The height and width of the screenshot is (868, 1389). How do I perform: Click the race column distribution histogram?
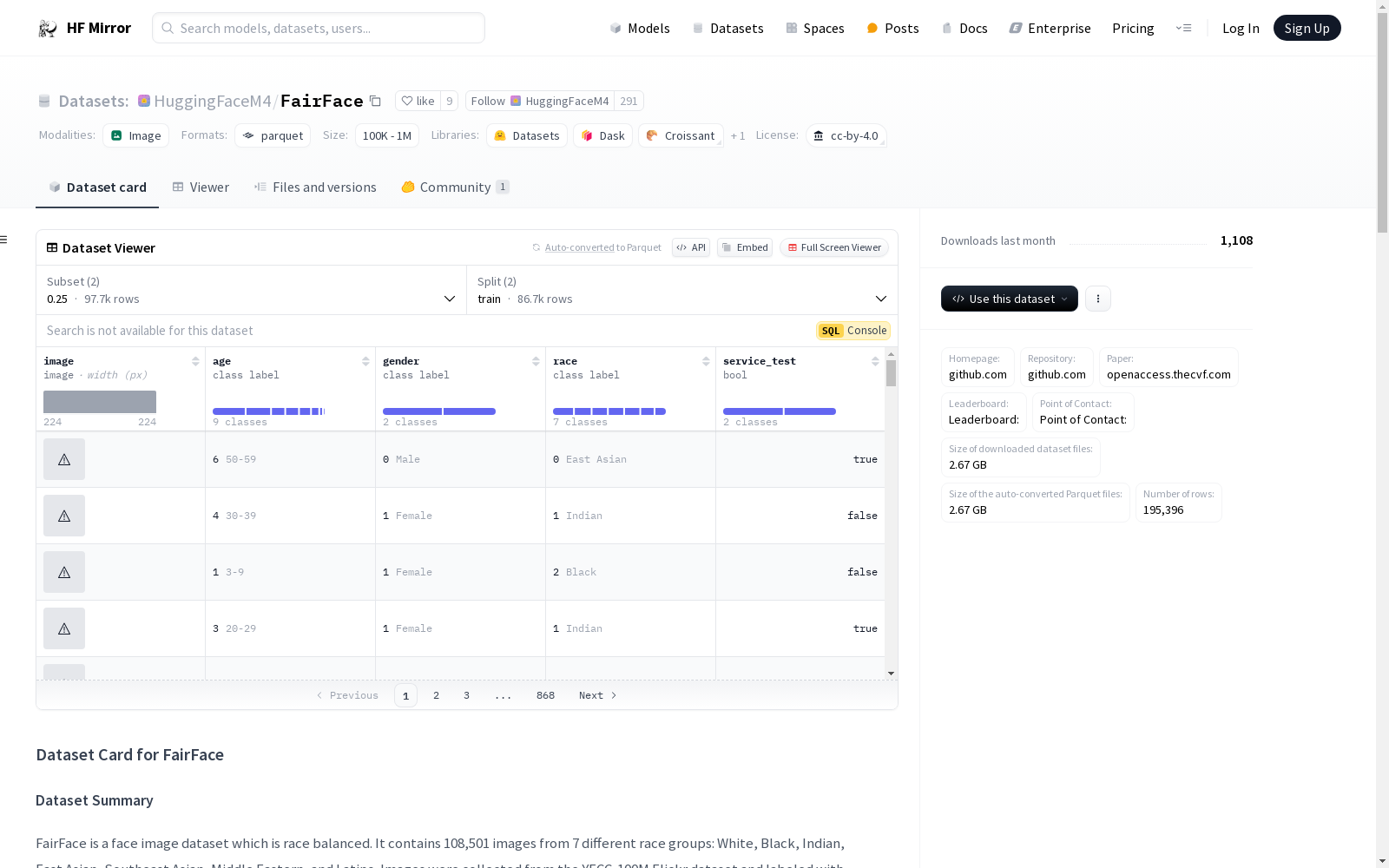[609, 411]
